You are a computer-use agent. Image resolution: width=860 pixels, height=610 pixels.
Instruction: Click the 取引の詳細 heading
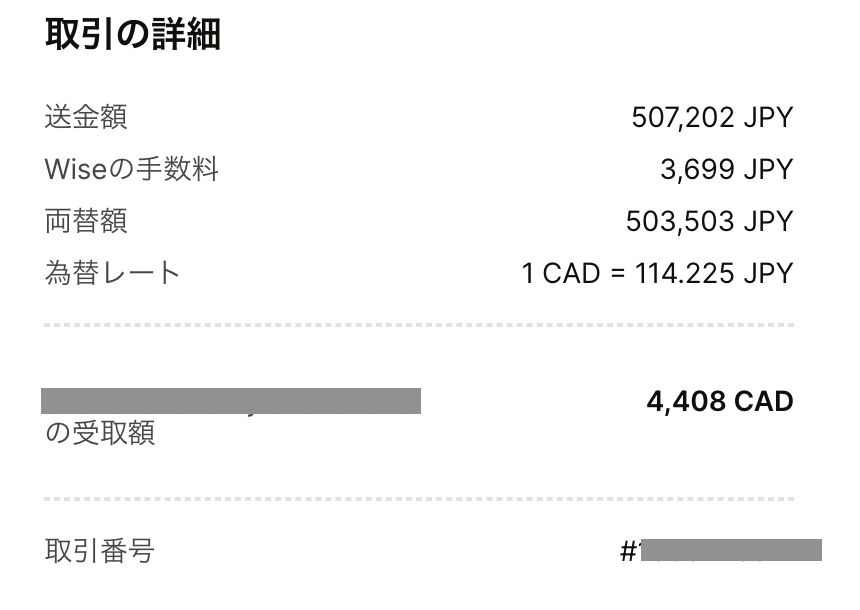[x=133, y=35]
